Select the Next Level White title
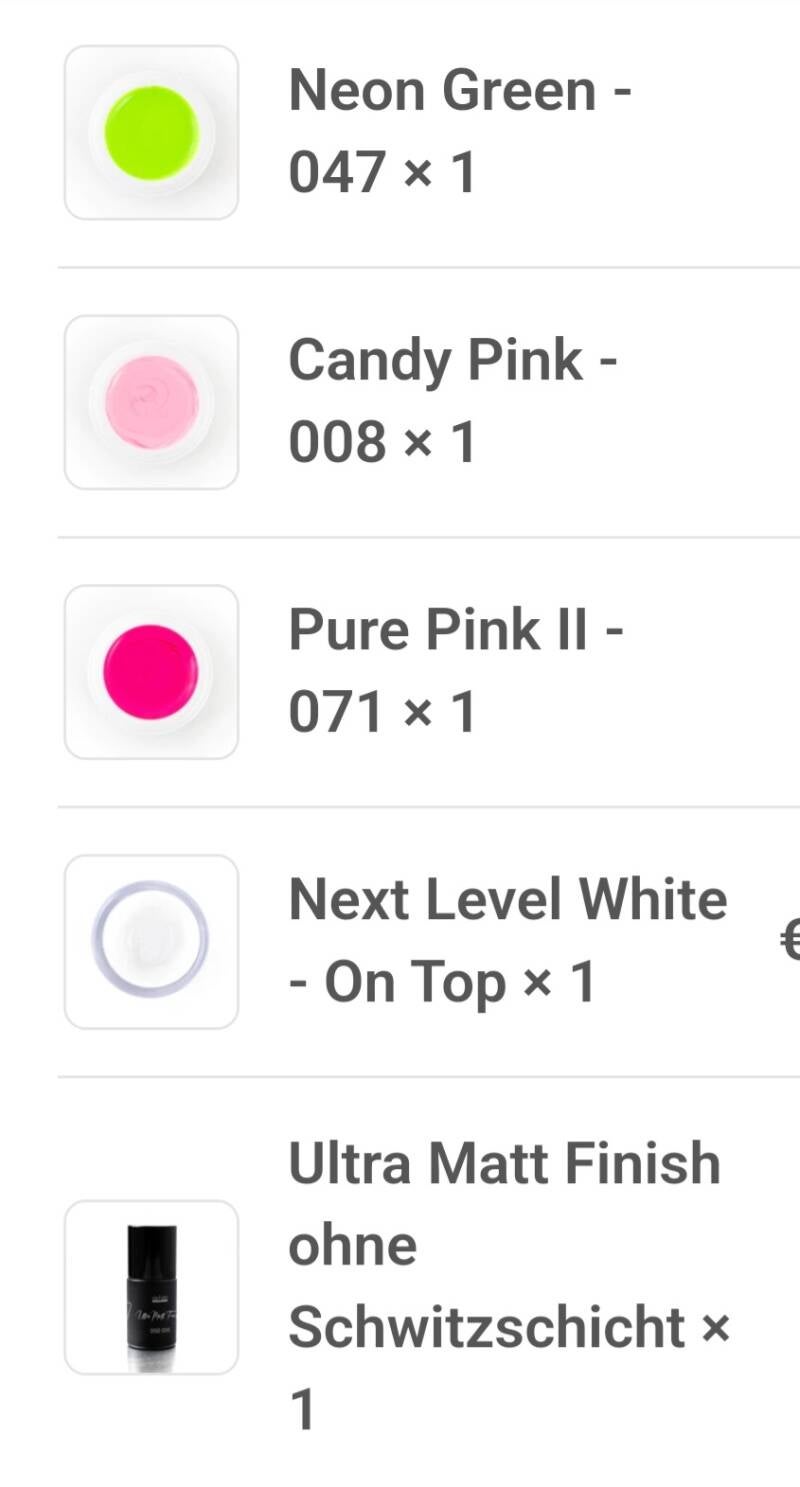This screenshot has width=800, height=1487. (x=507, y=900)
